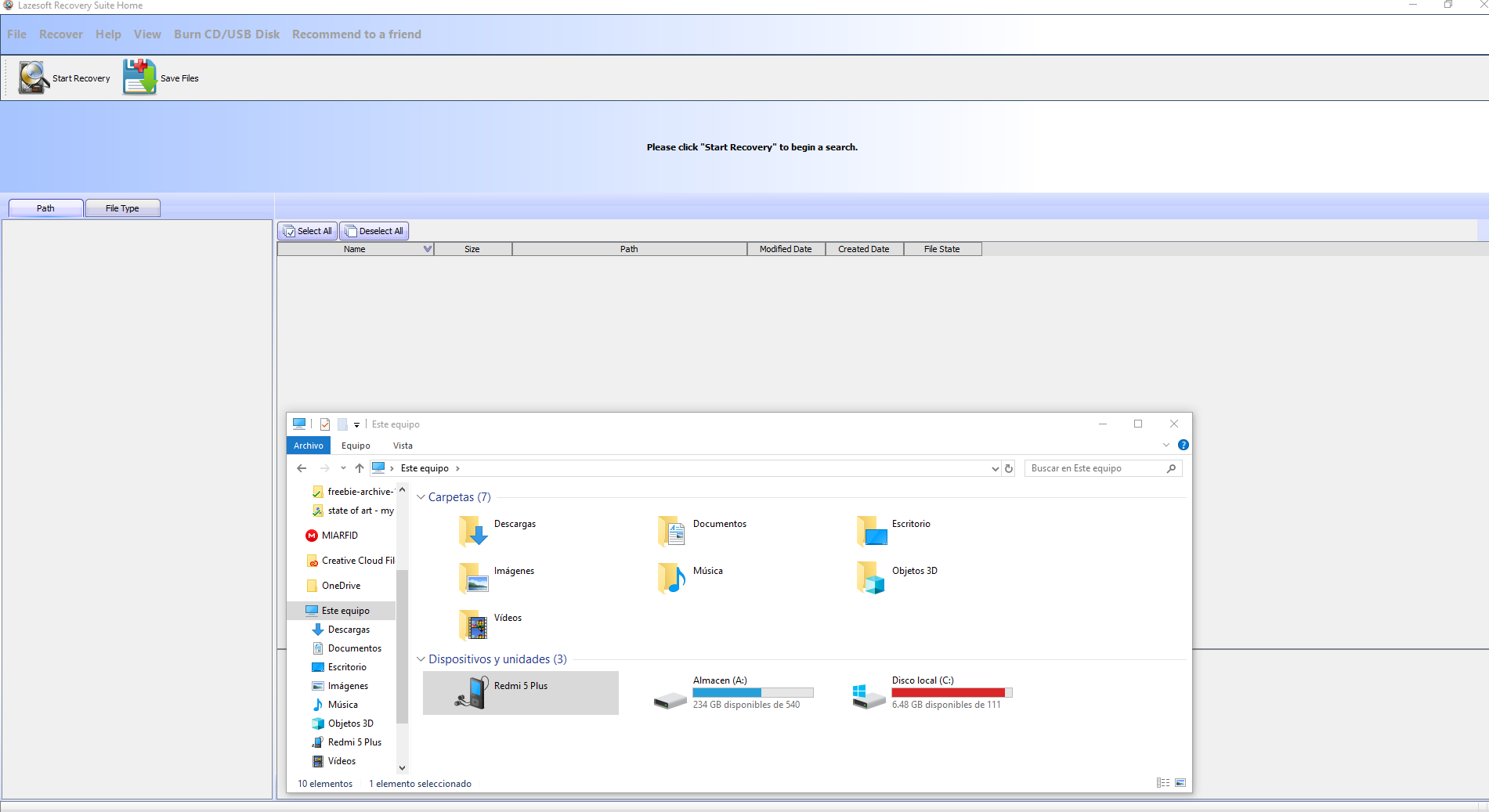Open the Vista ribbon tab
The image size is (1489, 812).
tap(403, 446)
